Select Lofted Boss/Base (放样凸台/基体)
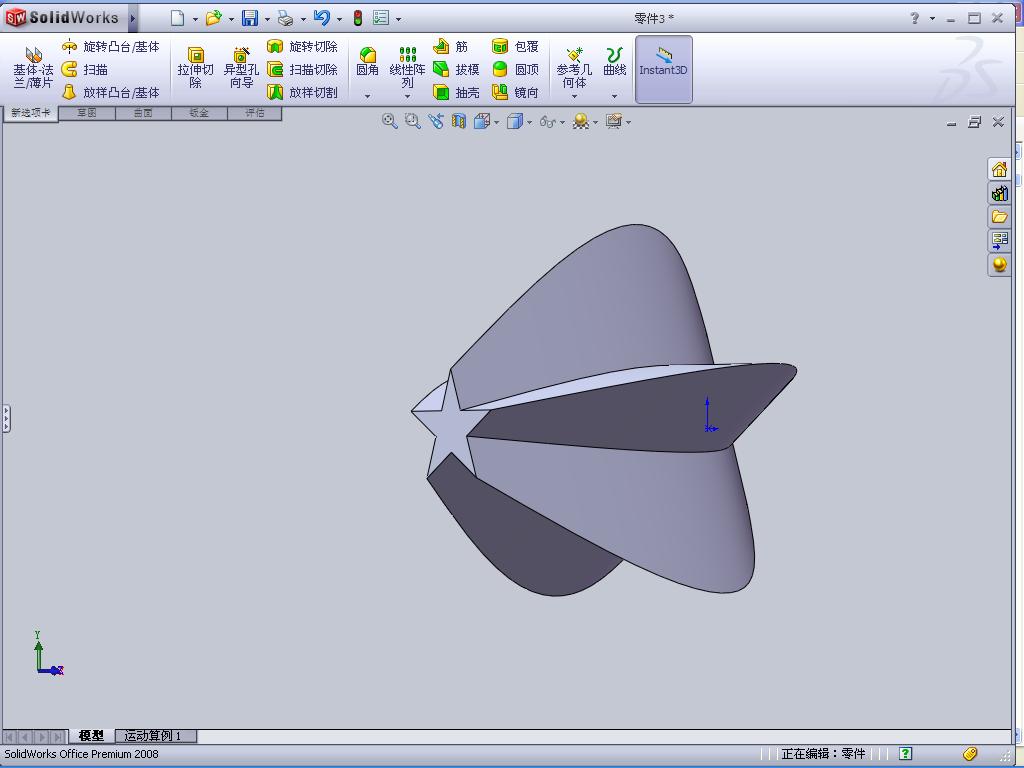The width and height of the screenshot is (1024, 768). 110,92
